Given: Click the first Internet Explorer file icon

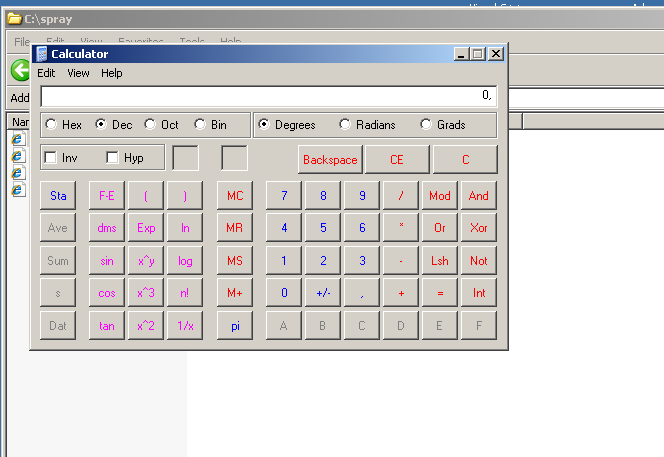Looking at the screenshot, I should click(17, 139).
